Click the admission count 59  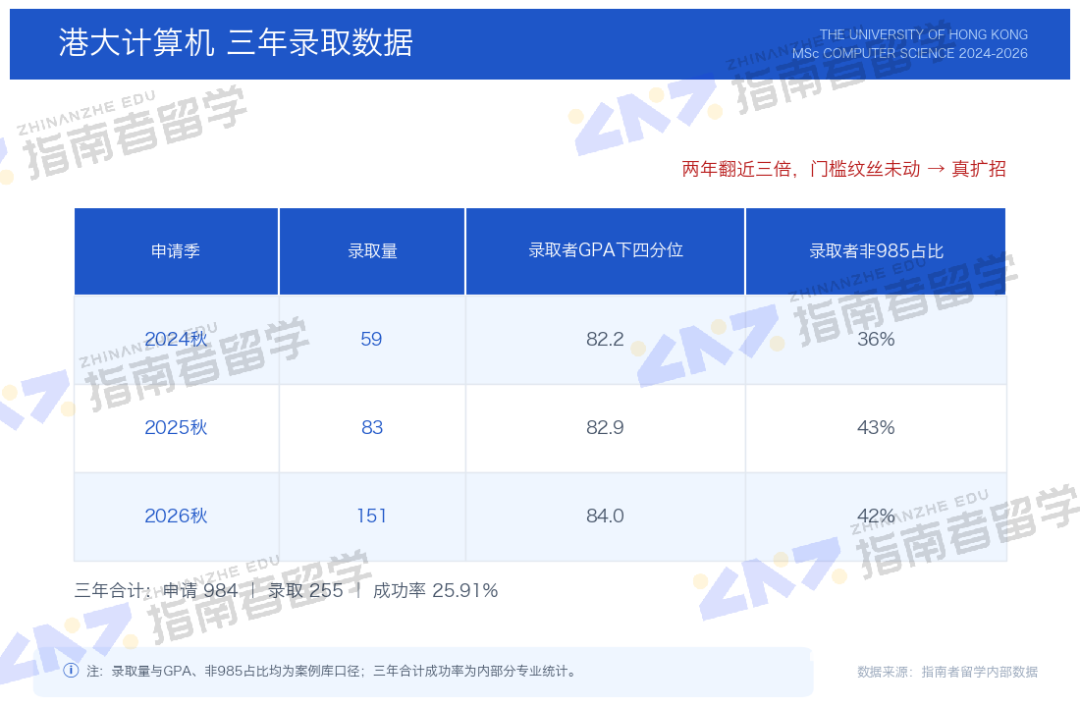(x=371, y=339)
